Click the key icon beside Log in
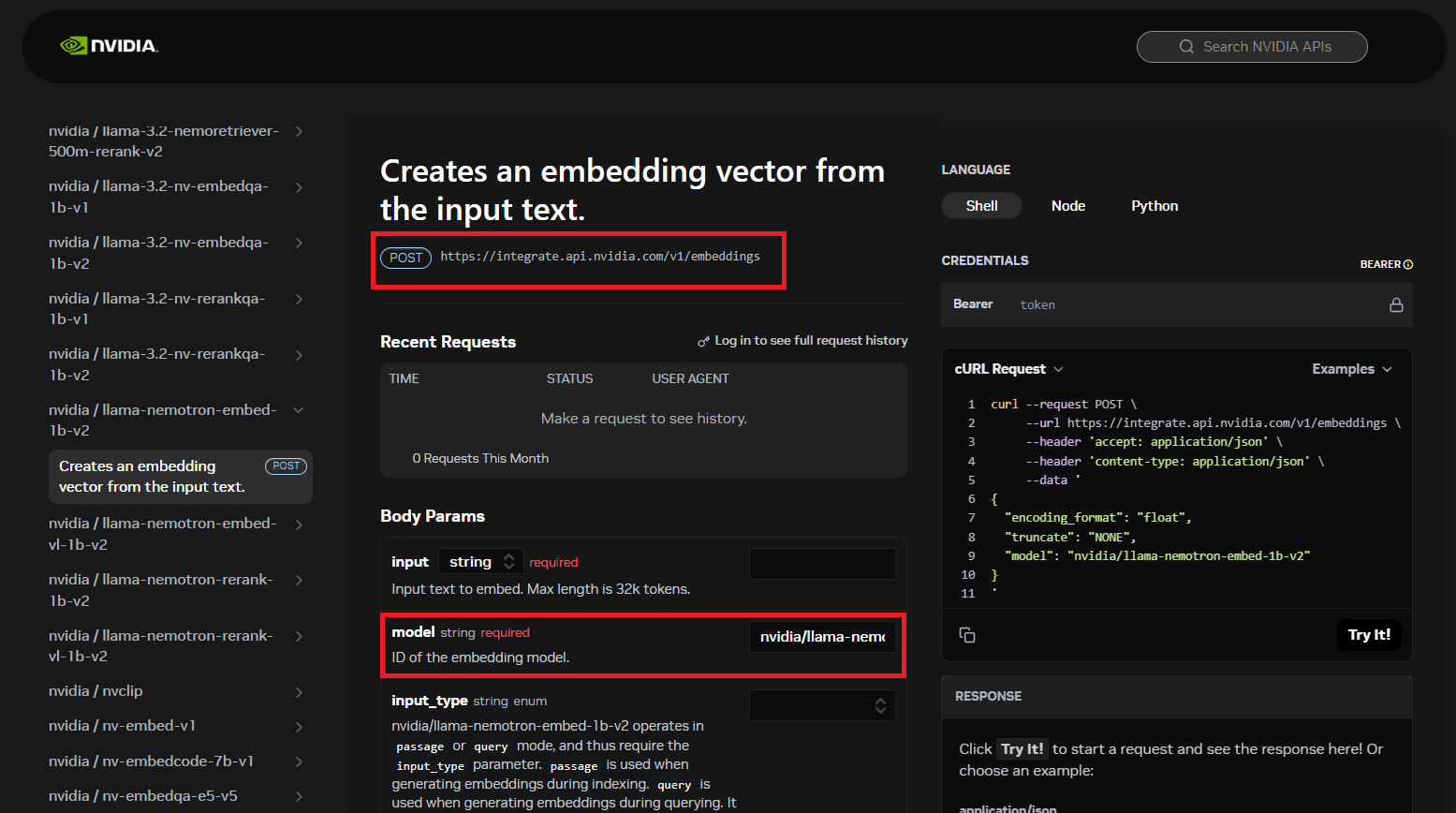The image size is (1456, 813). click(703, 342)
